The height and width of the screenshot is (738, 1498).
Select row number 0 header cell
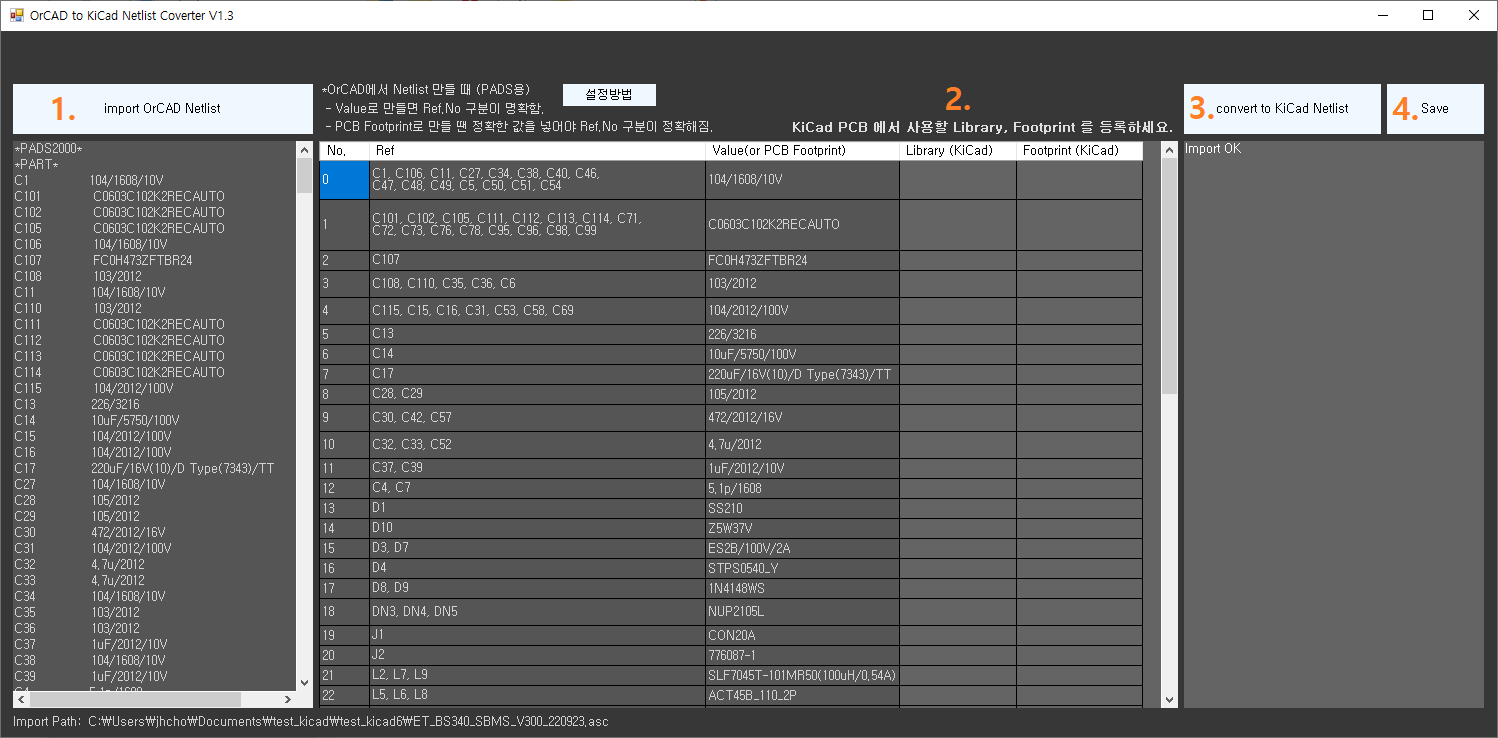[x=344, y=180]
